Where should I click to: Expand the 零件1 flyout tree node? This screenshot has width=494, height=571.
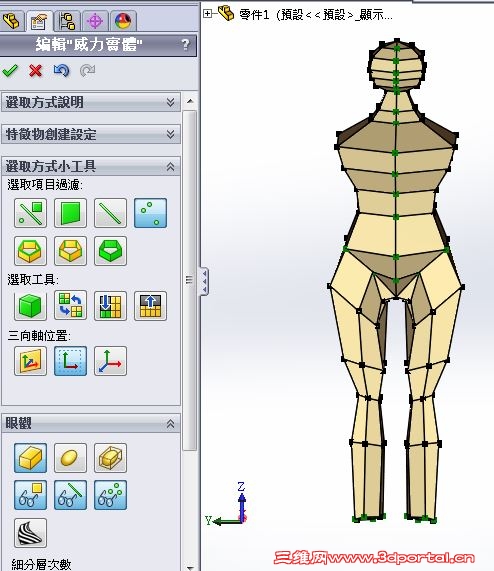click(207, 14)
